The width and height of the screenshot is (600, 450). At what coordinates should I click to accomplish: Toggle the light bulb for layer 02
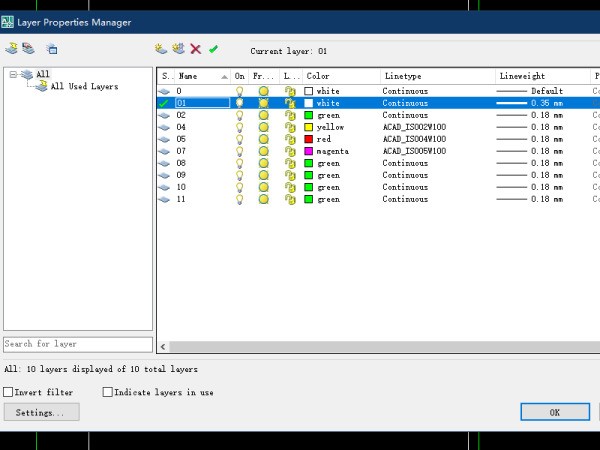coord(239,115)
